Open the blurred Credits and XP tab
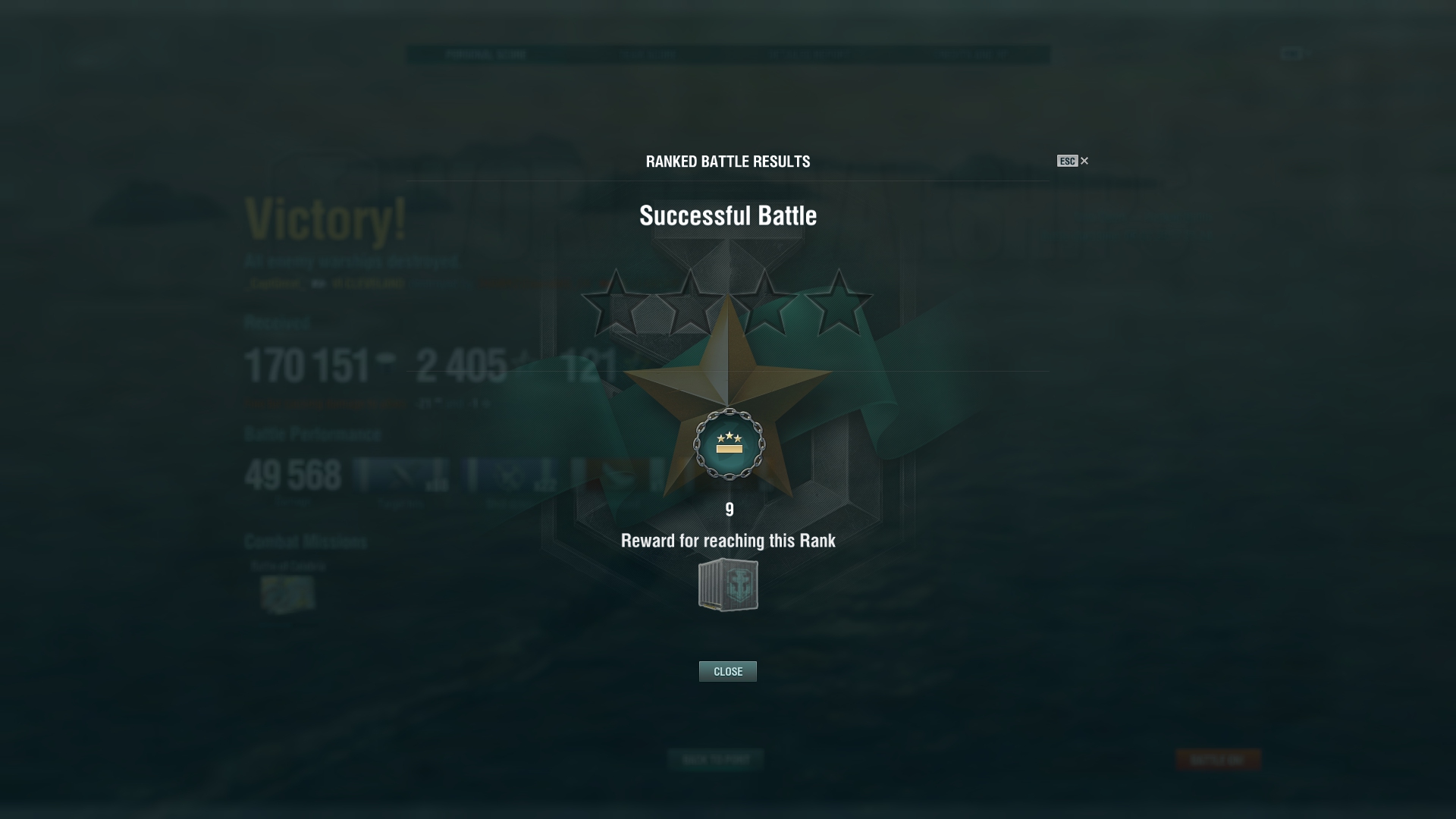Viewport: 1456px width, 819px height. [x=971, y=55]
